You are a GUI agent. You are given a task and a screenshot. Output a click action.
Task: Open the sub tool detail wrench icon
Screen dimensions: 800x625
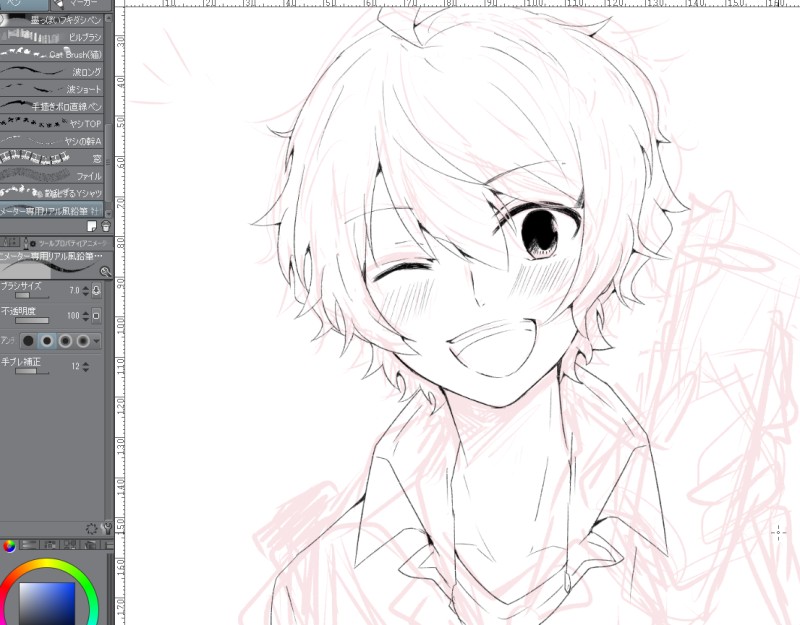[106, 271]
